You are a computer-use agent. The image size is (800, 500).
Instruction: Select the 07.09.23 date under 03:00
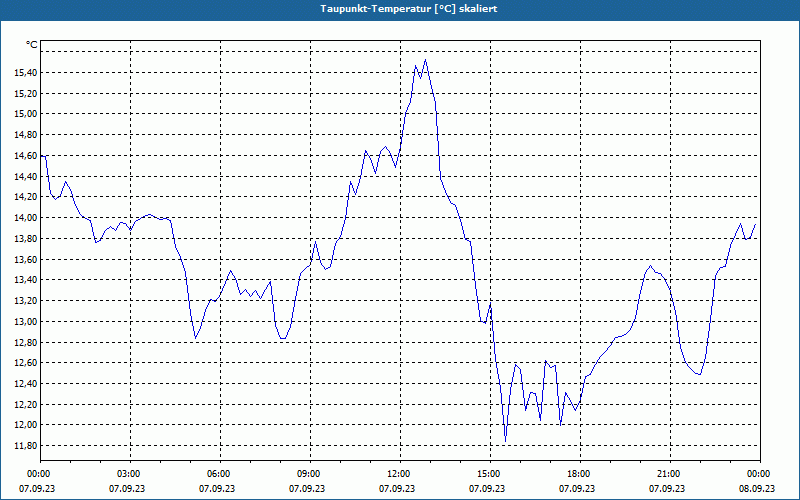(127, 488)
